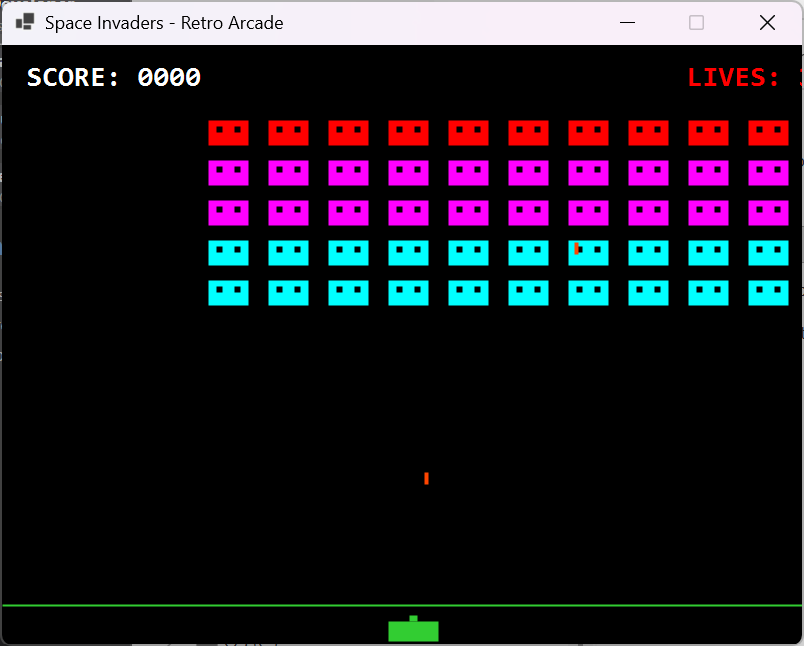
Task: Target third magenta invader in upper magenta row
Action: coord(349,173)
